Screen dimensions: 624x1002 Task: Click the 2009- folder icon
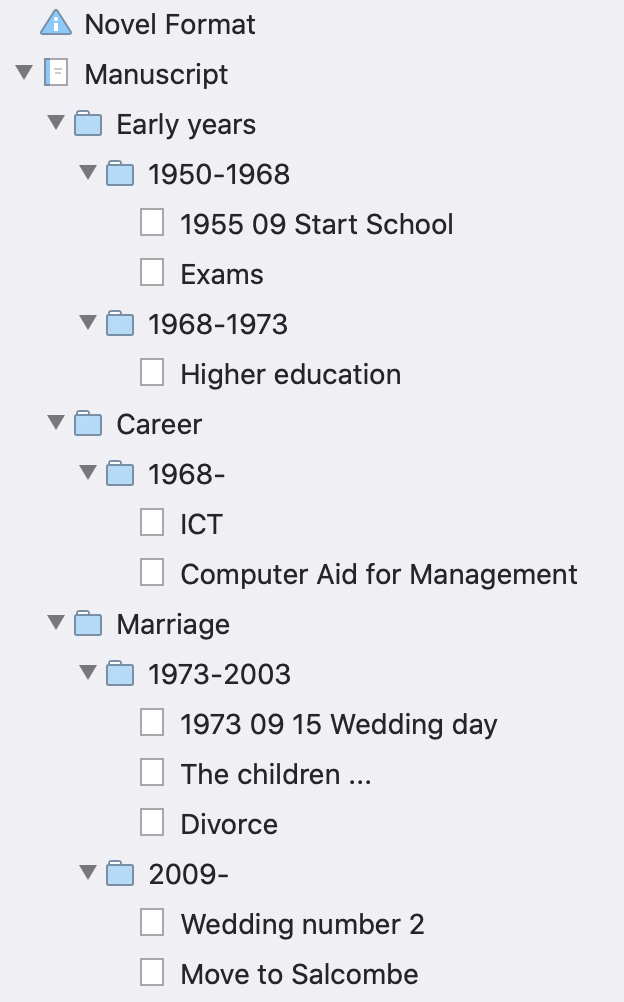click(x=120, y=874)
